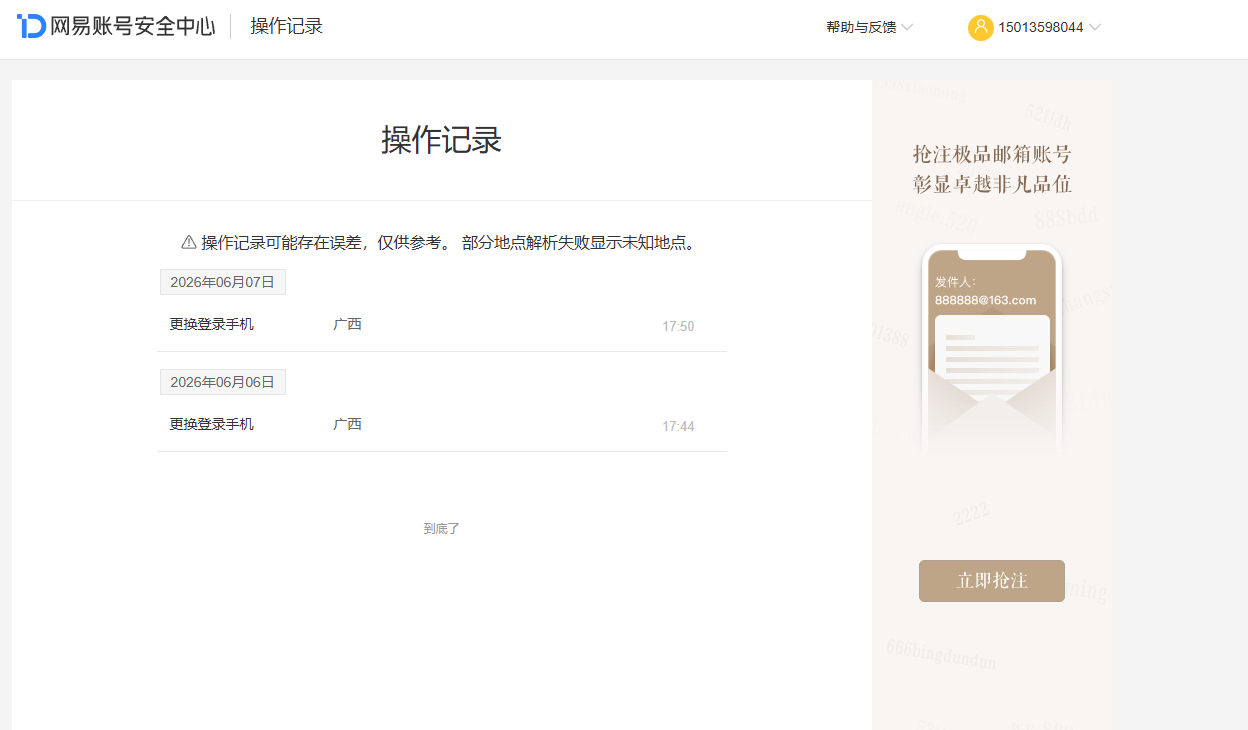Click the 到底了 end-of-list text
Viewport: 1248px width, 730px height.
441,529
